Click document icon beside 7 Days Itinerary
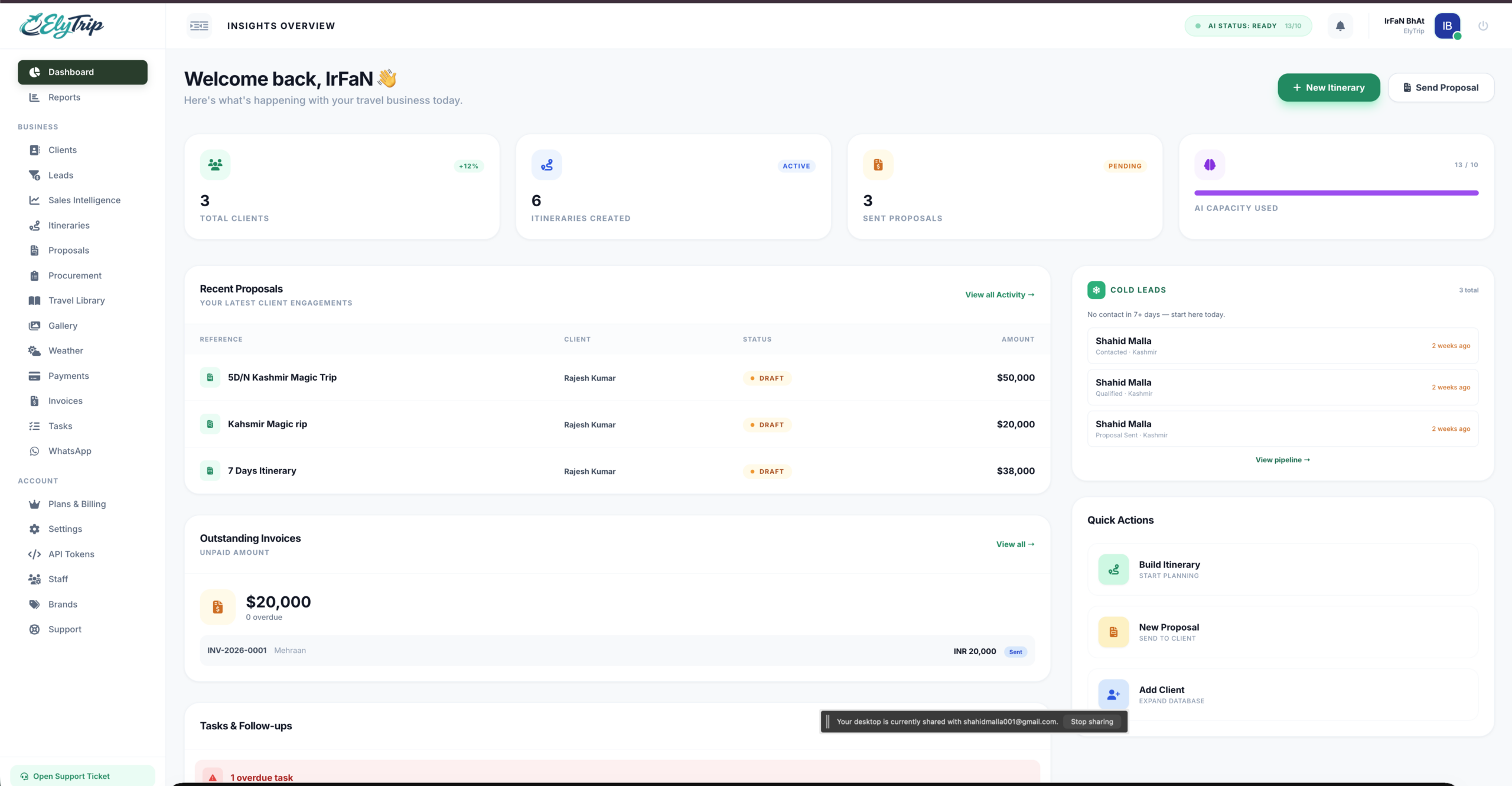This screenshot has width=1512, height=786. click(x=210, y=471)
